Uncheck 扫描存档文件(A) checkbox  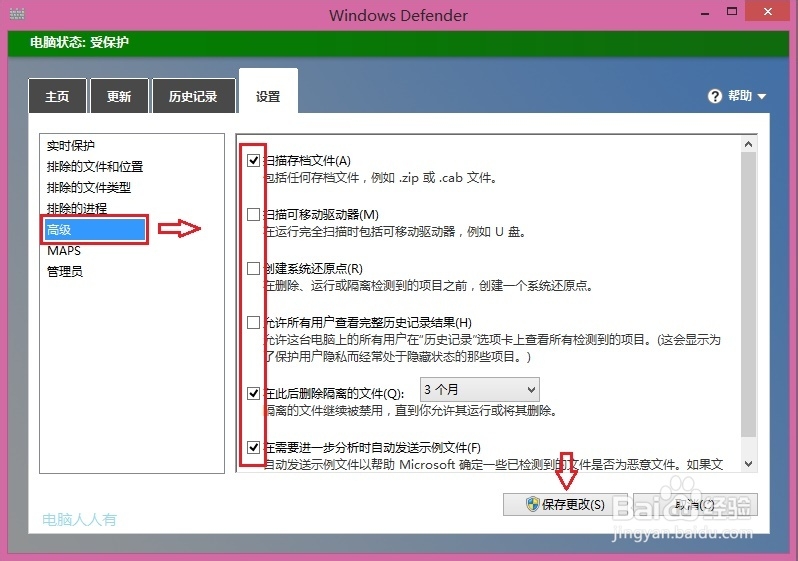point(253,160)
